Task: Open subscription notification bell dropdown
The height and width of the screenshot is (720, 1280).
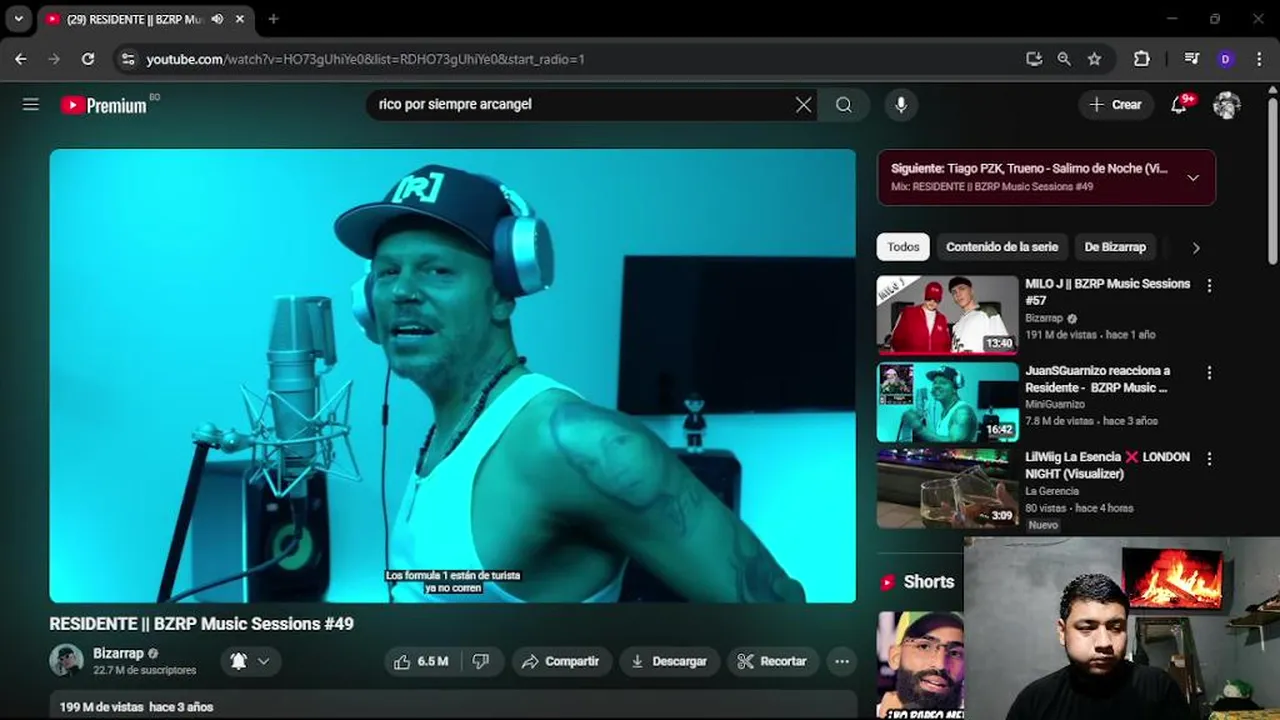Action: click(x=250, y=661)
